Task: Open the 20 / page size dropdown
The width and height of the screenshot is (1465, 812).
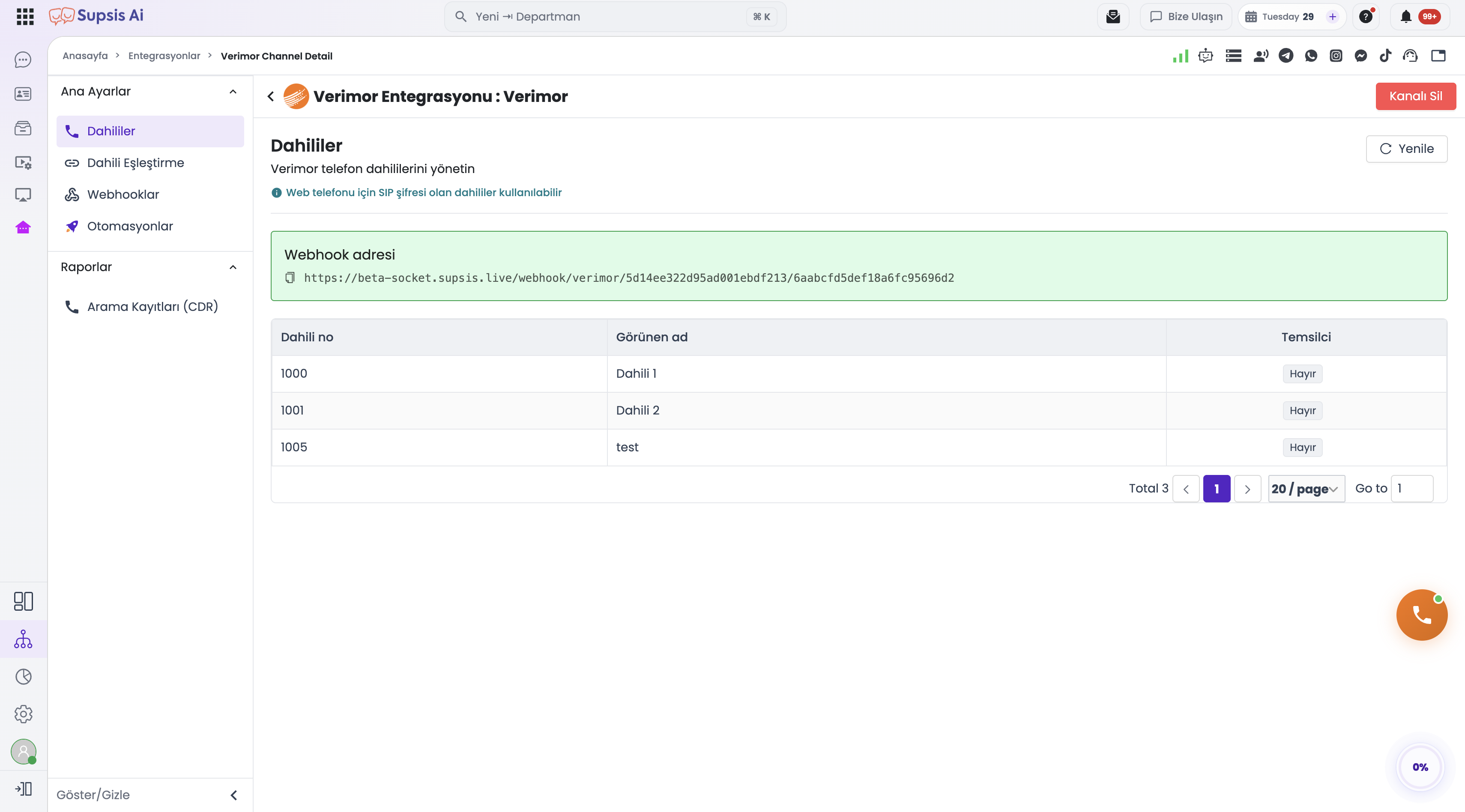Action: 1307,489
